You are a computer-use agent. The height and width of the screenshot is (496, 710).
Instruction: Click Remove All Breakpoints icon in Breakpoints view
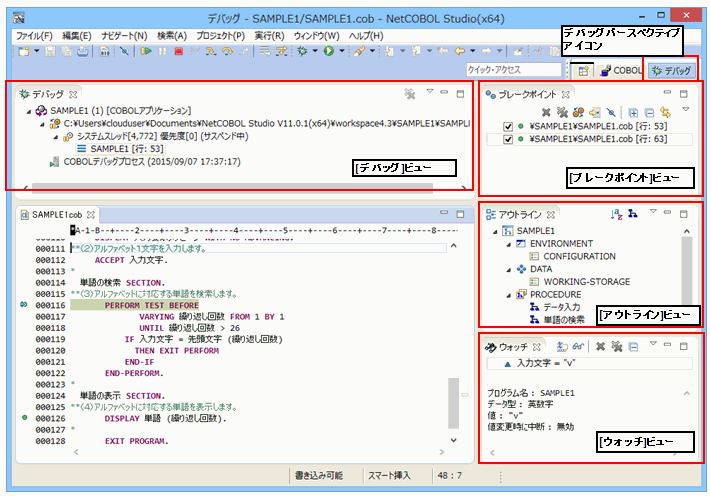click(x=562, y=112)
